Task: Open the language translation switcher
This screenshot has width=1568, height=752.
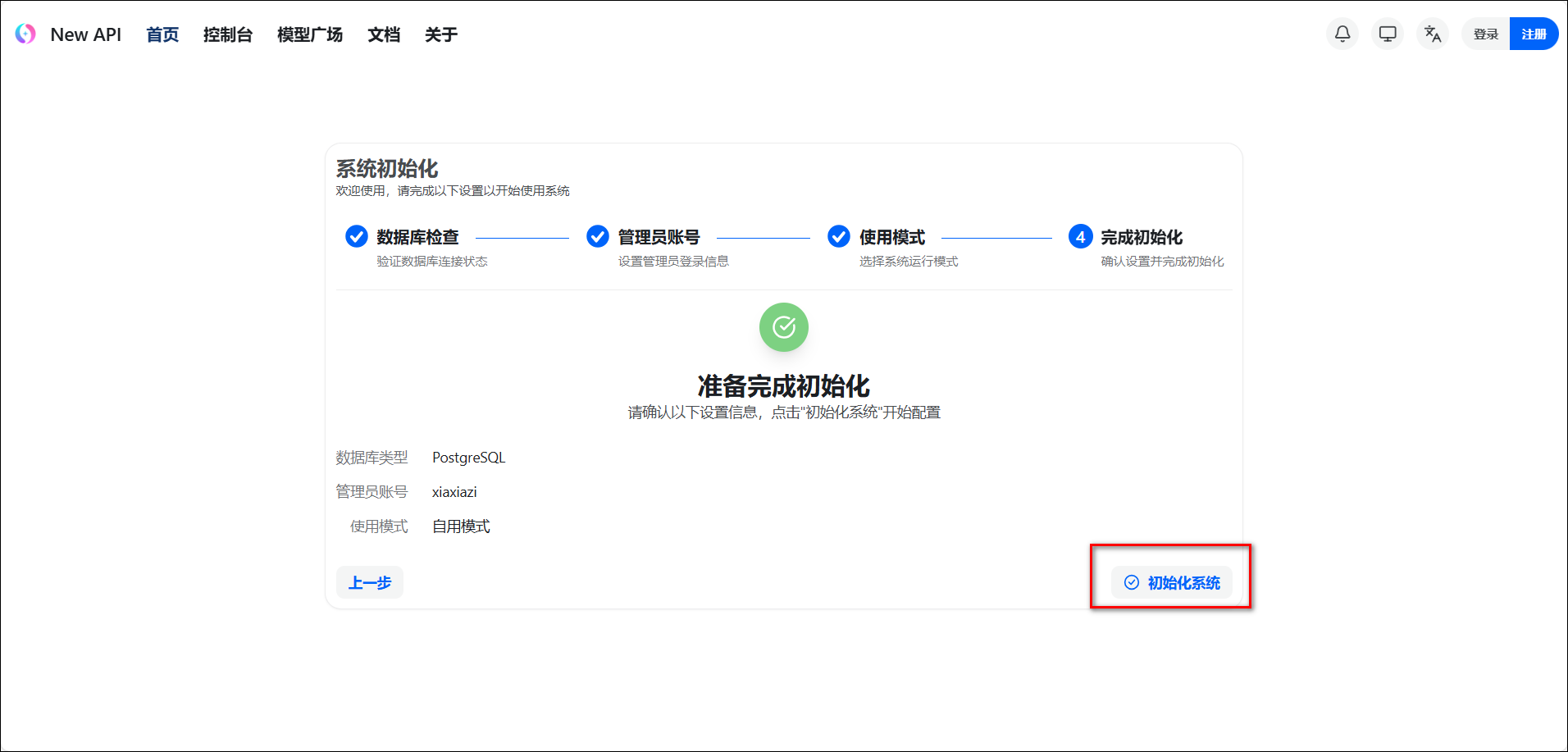Action: tap(1433, 34)
